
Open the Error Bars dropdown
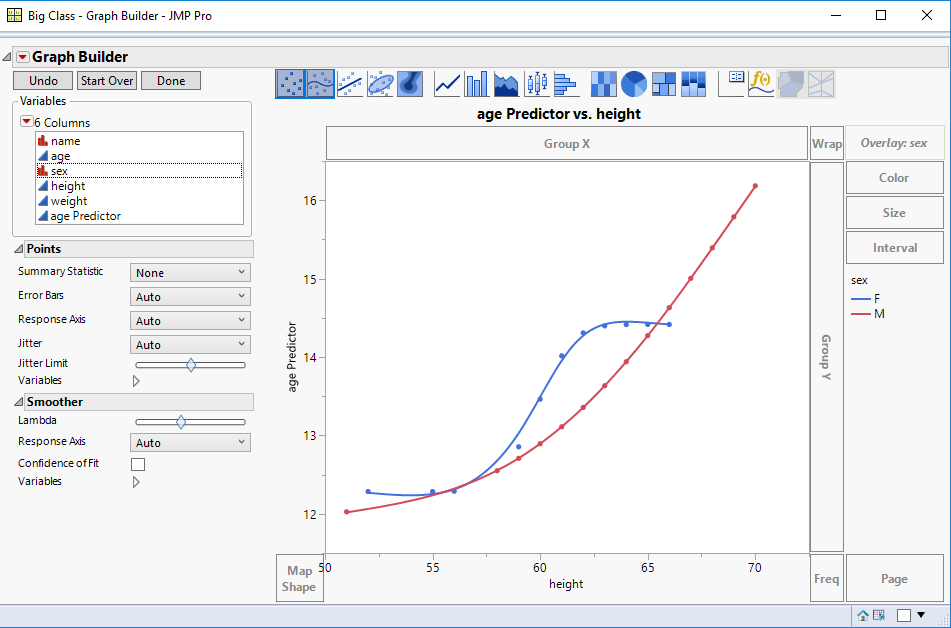click(190, 295)
